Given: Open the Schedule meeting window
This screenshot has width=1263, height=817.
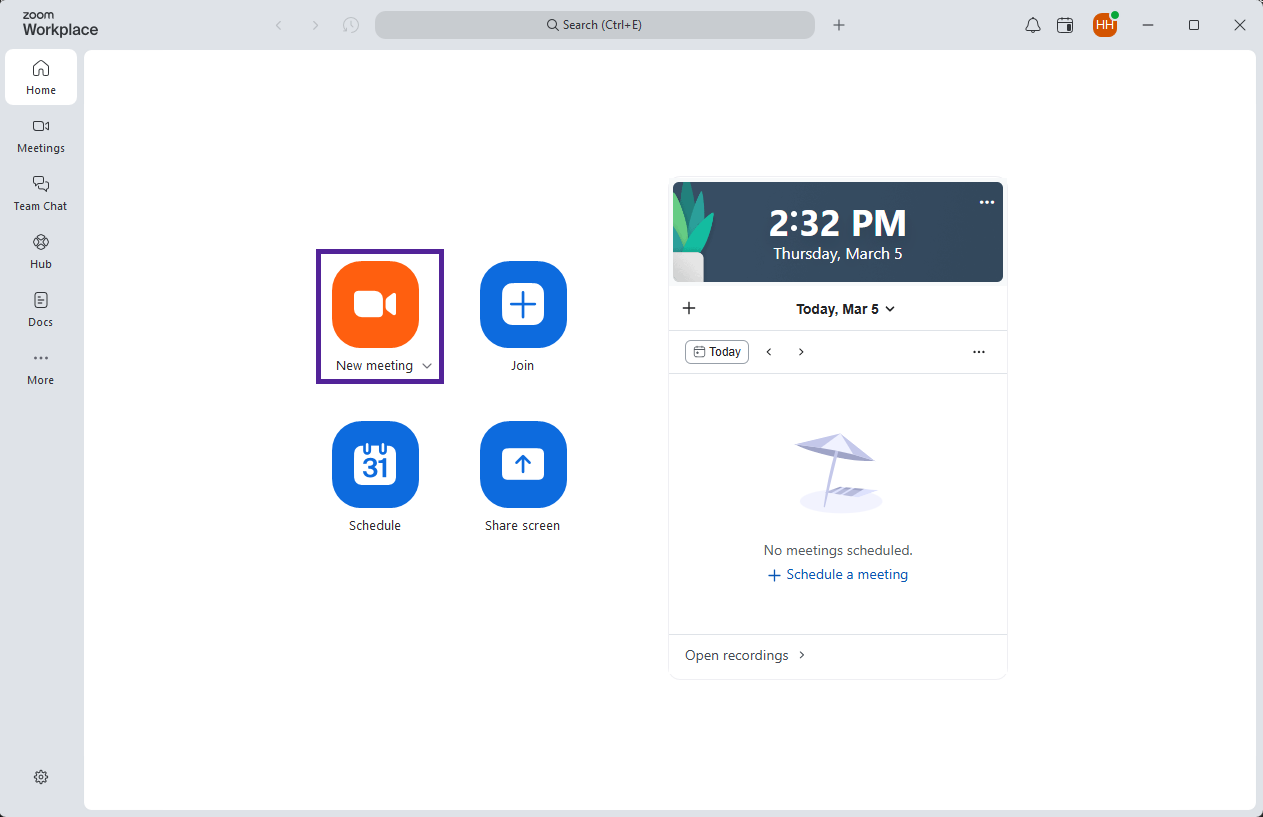Looking at the screenshot, I should (375, 464).
